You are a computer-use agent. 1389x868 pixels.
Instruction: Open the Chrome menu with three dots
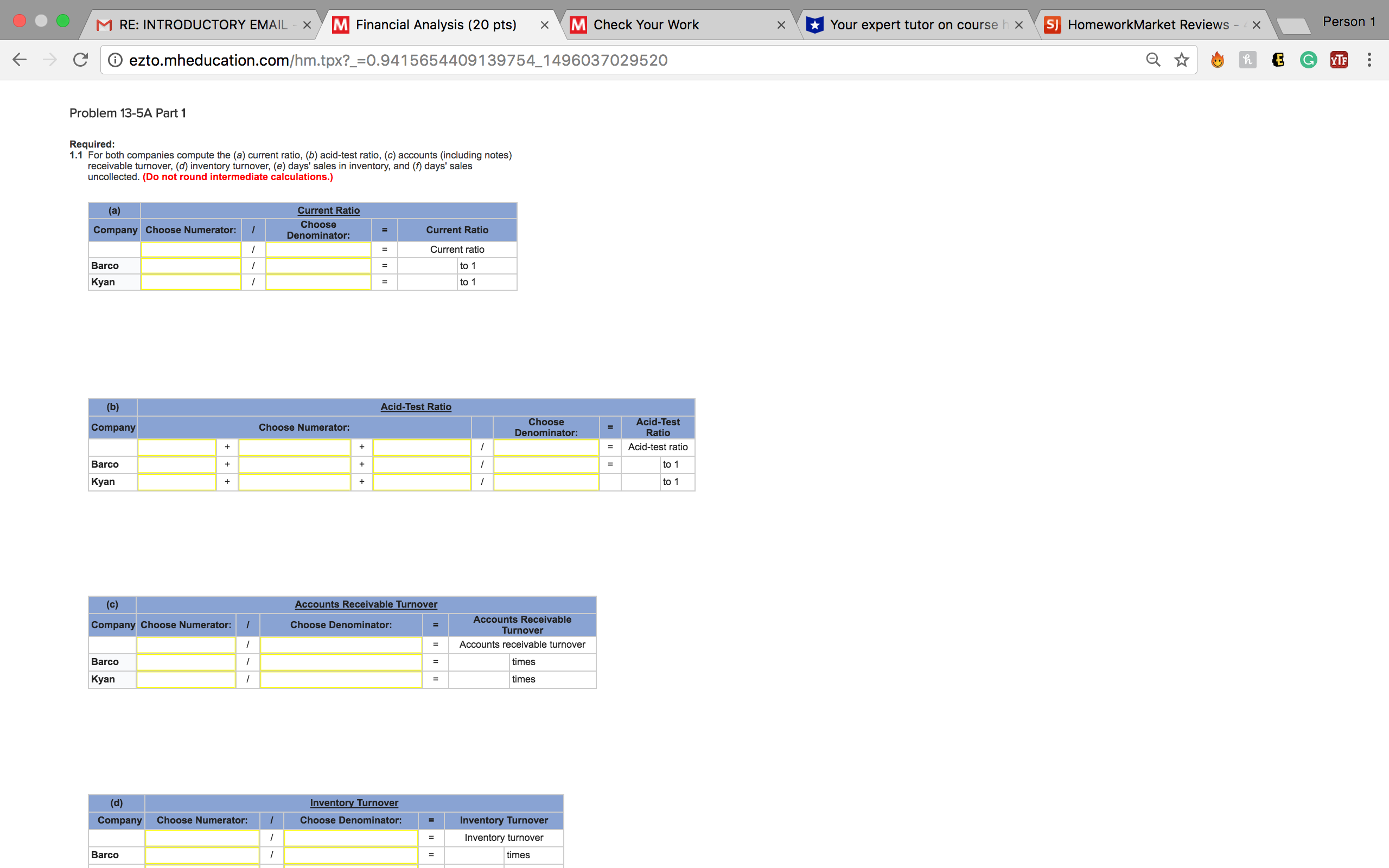tap(1369, 60)
